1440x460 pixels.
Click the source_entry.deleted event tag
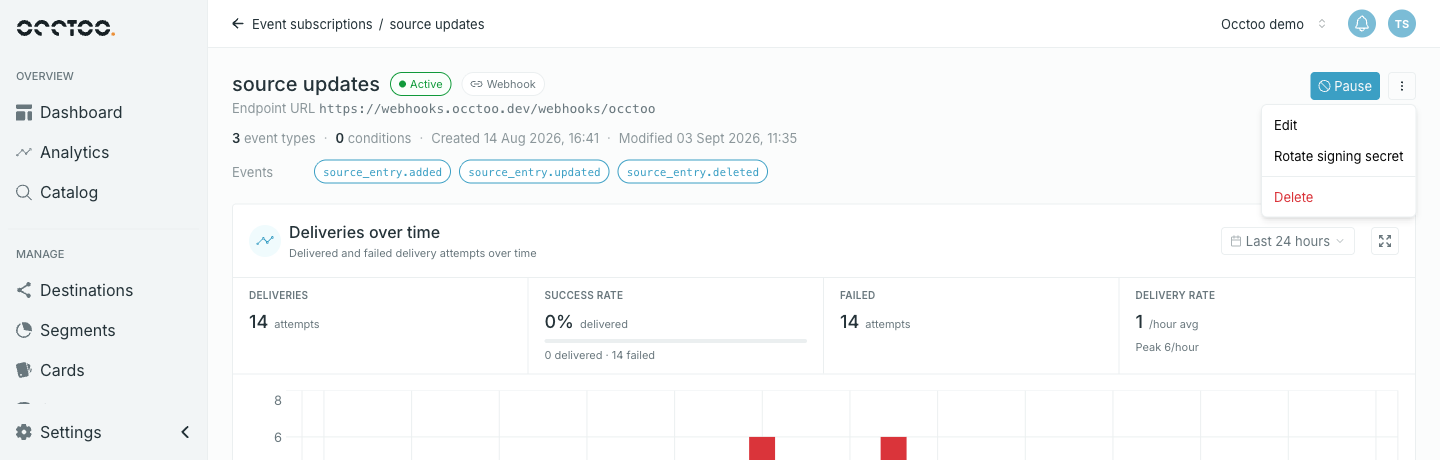(692, 172)
